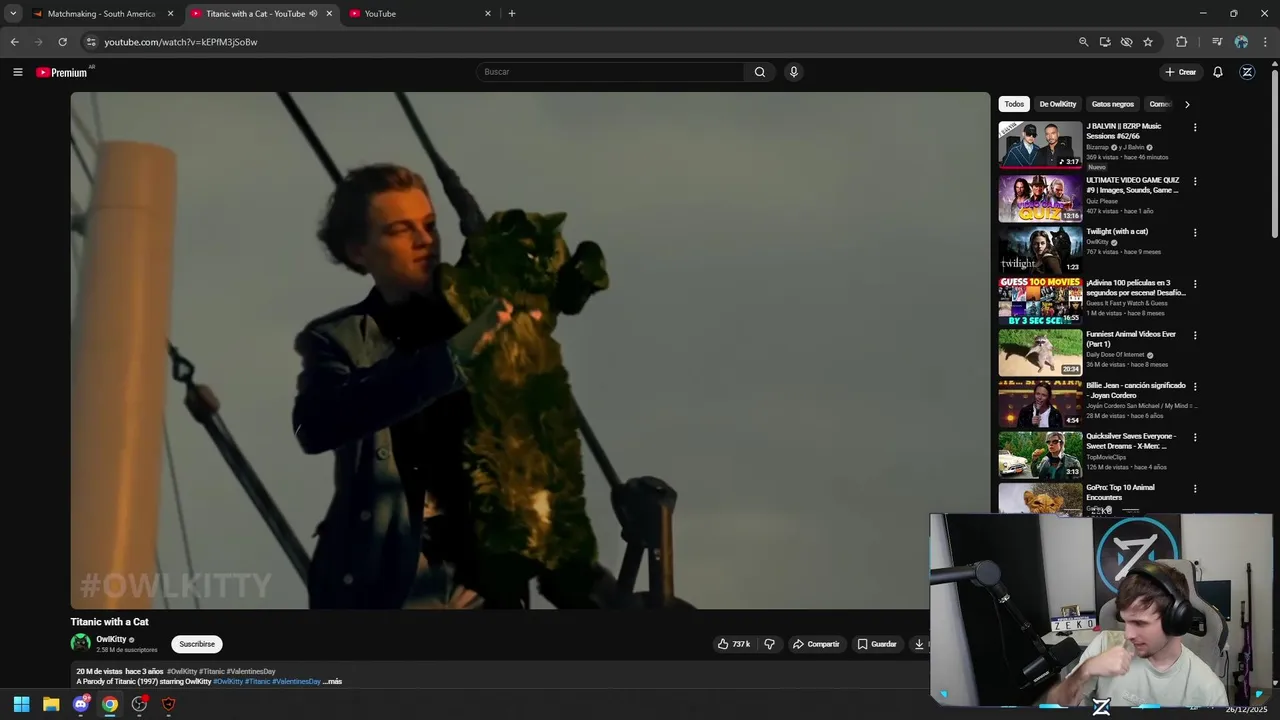Click the download arrow button

point(919,644)
